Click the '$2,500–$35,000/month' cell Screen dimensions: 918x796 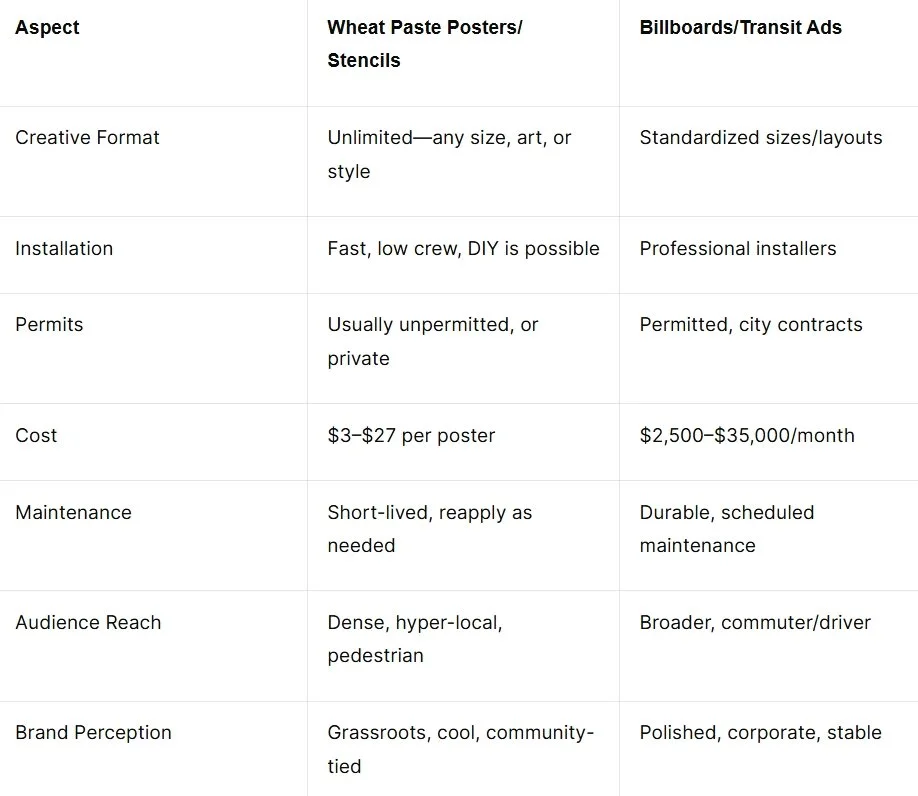pos(747,435)
